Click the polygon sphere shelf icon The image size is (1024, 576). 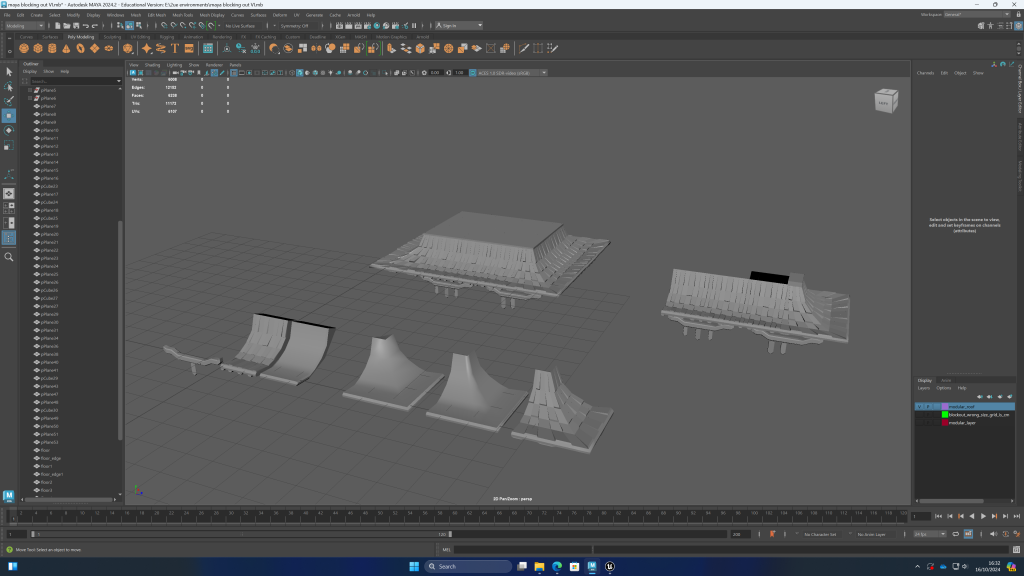23,48
